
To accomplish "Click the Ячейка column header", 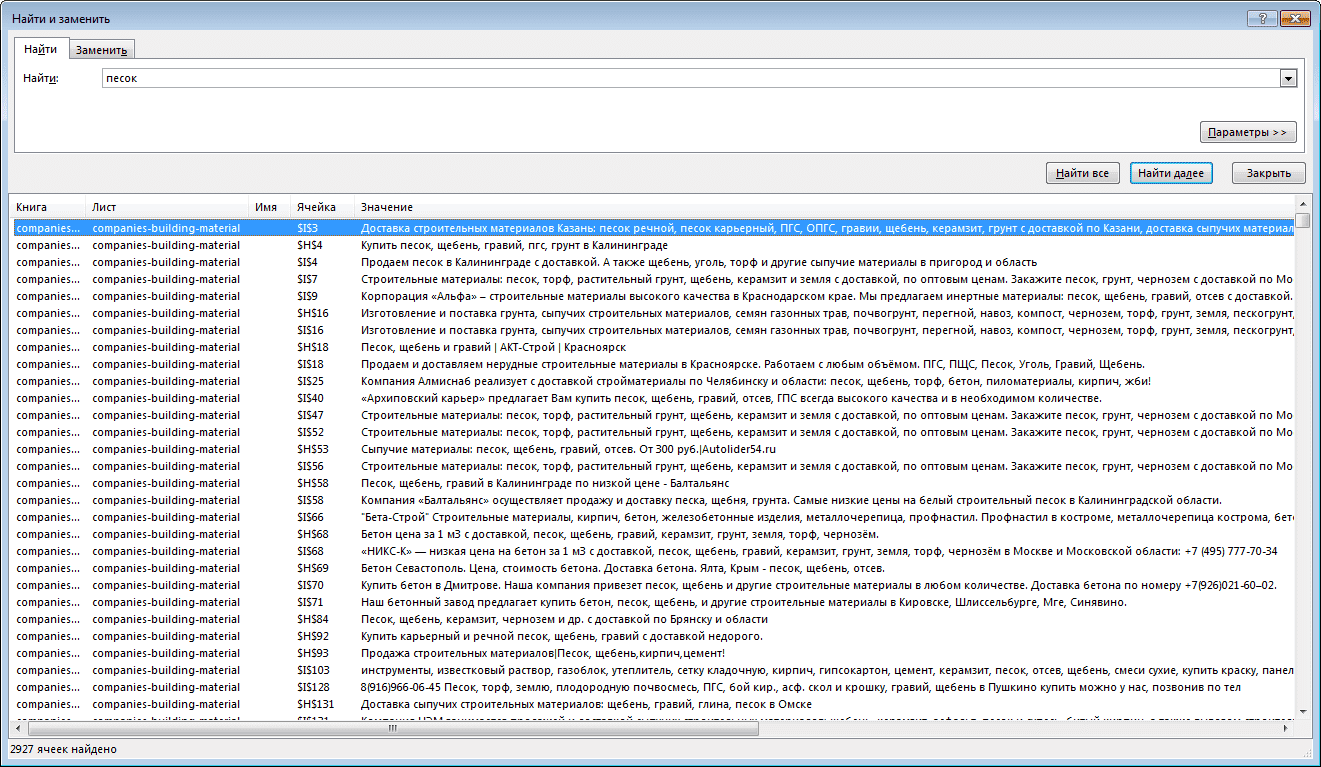I will (322, 207).
